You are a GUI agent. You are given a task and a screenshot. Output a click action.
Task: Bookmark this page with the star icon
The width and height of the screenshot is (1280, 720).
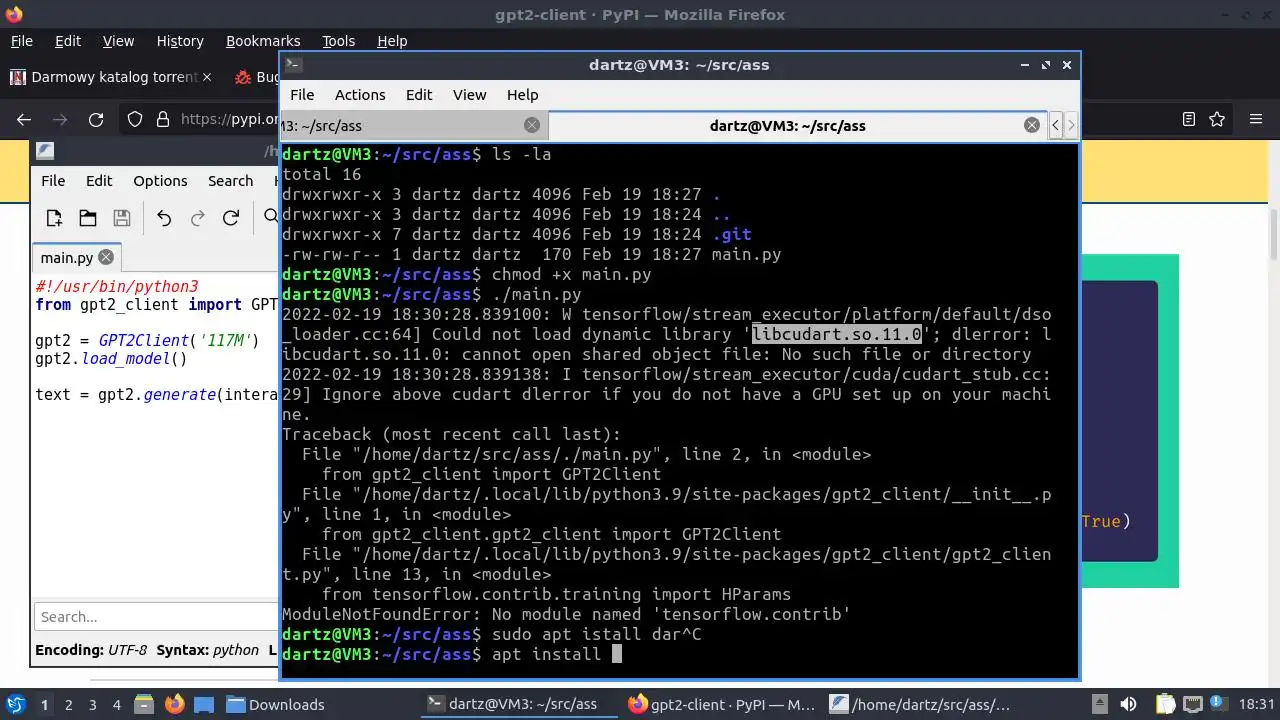(1217, 120)
